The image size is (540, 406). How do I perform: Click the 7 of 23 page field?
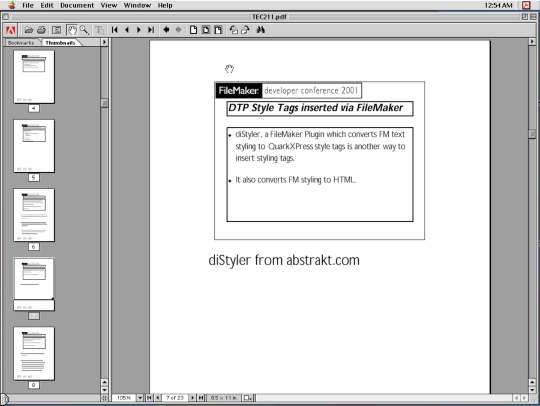pos(175,398)
